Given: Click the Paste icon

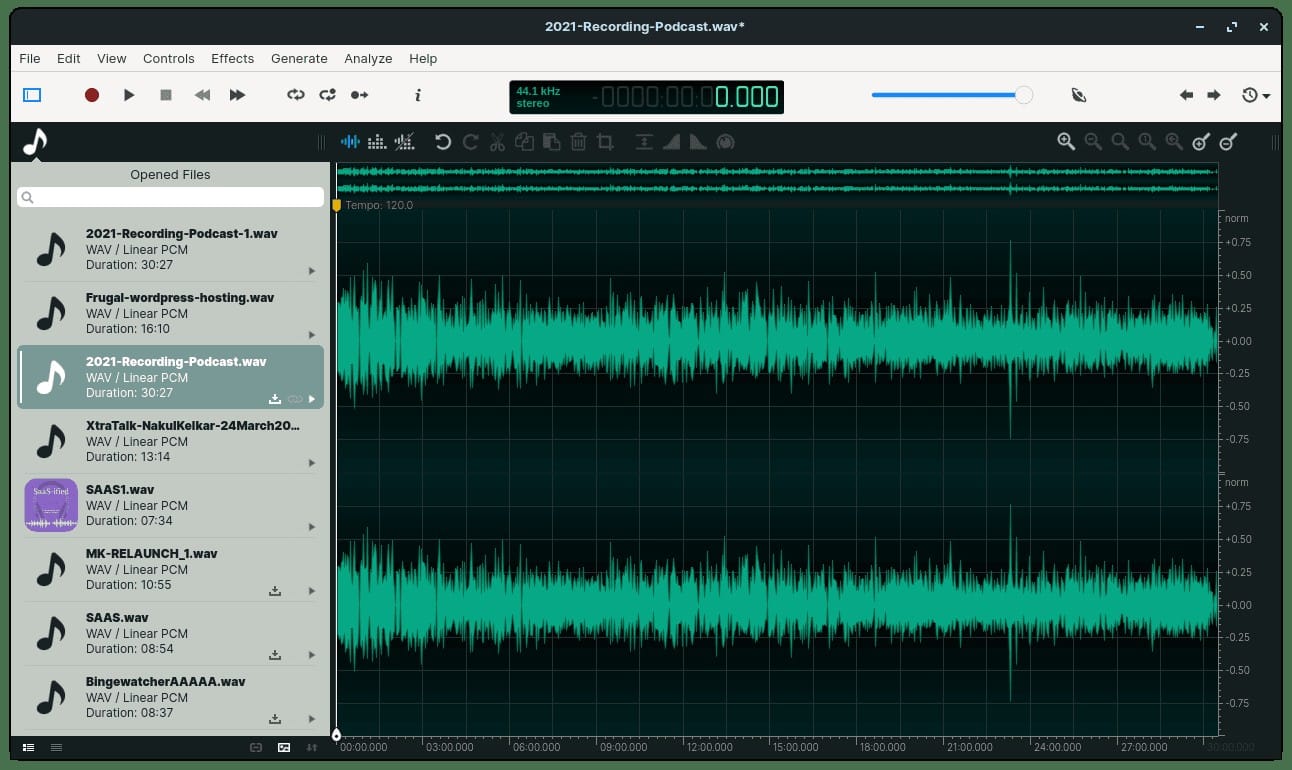Looking at the screenshot, I should (551, 142).
